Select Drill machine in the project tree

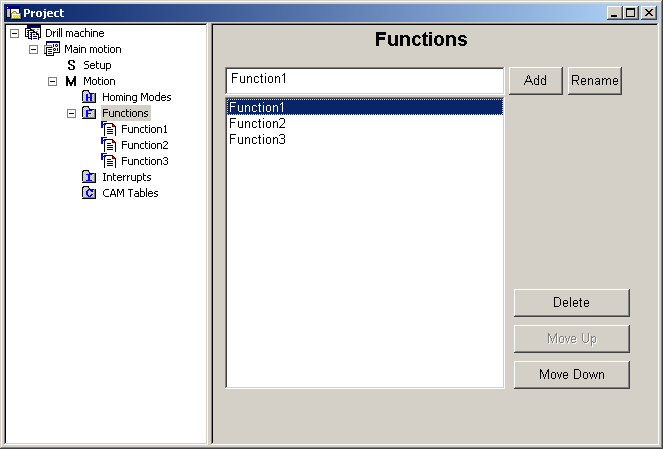[74, 33]
